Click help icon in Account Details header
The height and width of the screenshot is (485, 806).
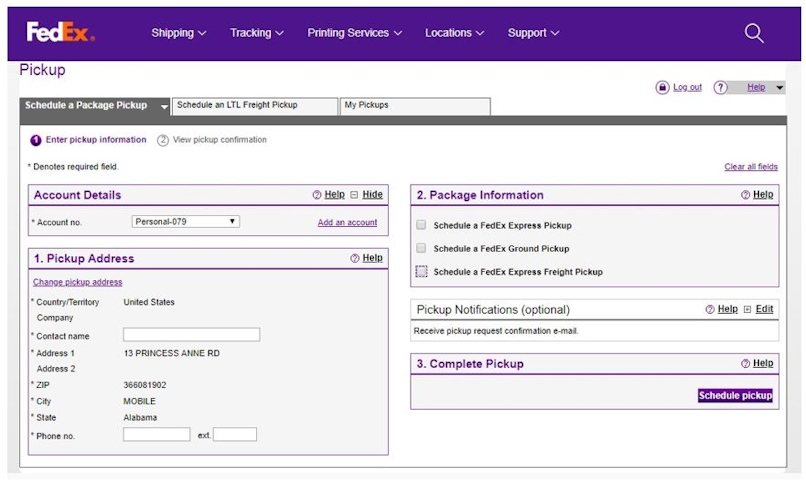click(x=317, y=195)
